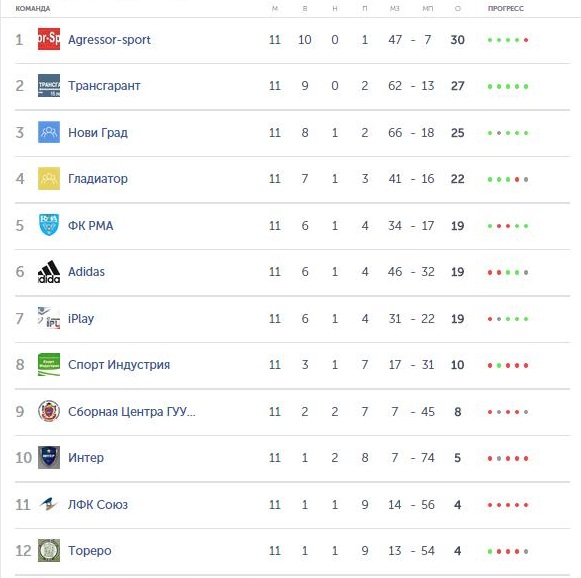Click the Спорт Индустрия green logo
Viewport: 581px width, 578px height.
[49, 365]
